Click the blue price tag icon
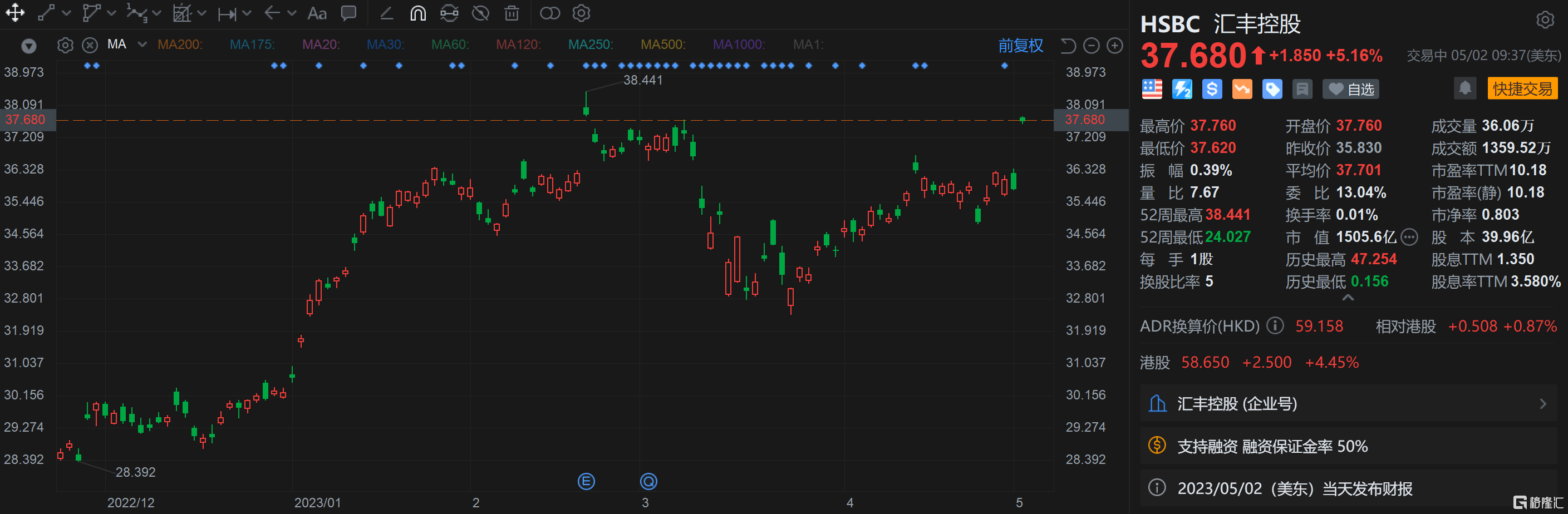The width and height of the screenshot is (1568, 514). click(1272, 89)
